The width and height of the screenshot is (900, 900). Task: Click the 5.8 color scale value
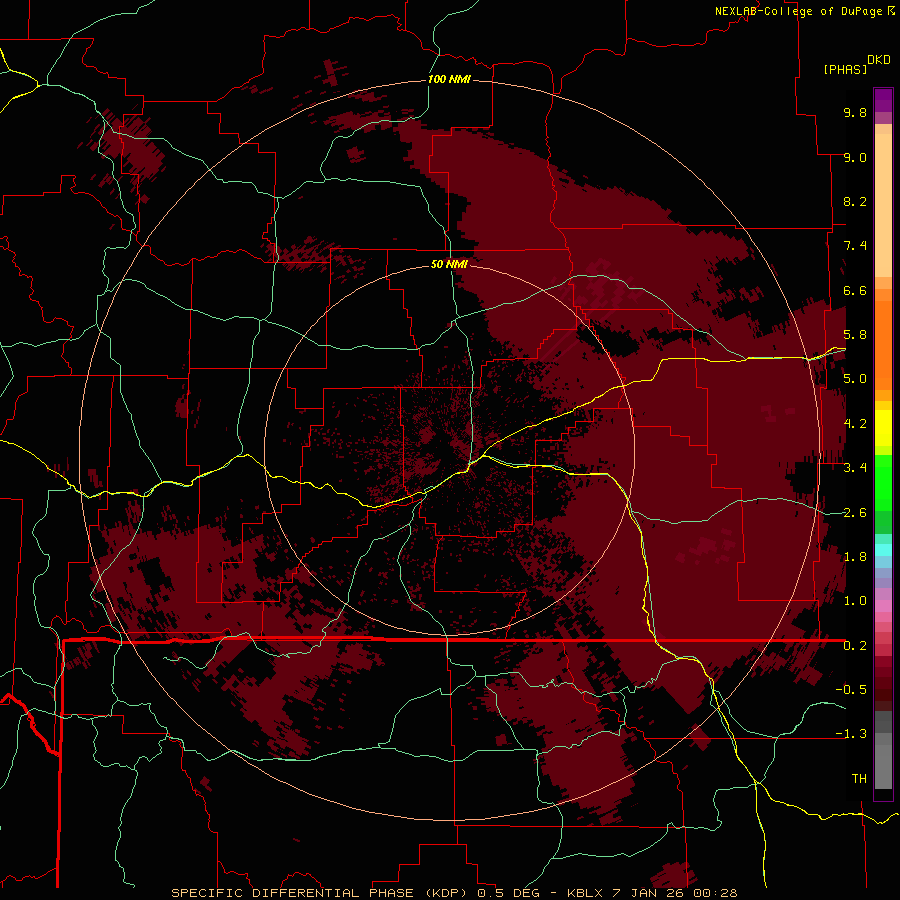[855, 335]
